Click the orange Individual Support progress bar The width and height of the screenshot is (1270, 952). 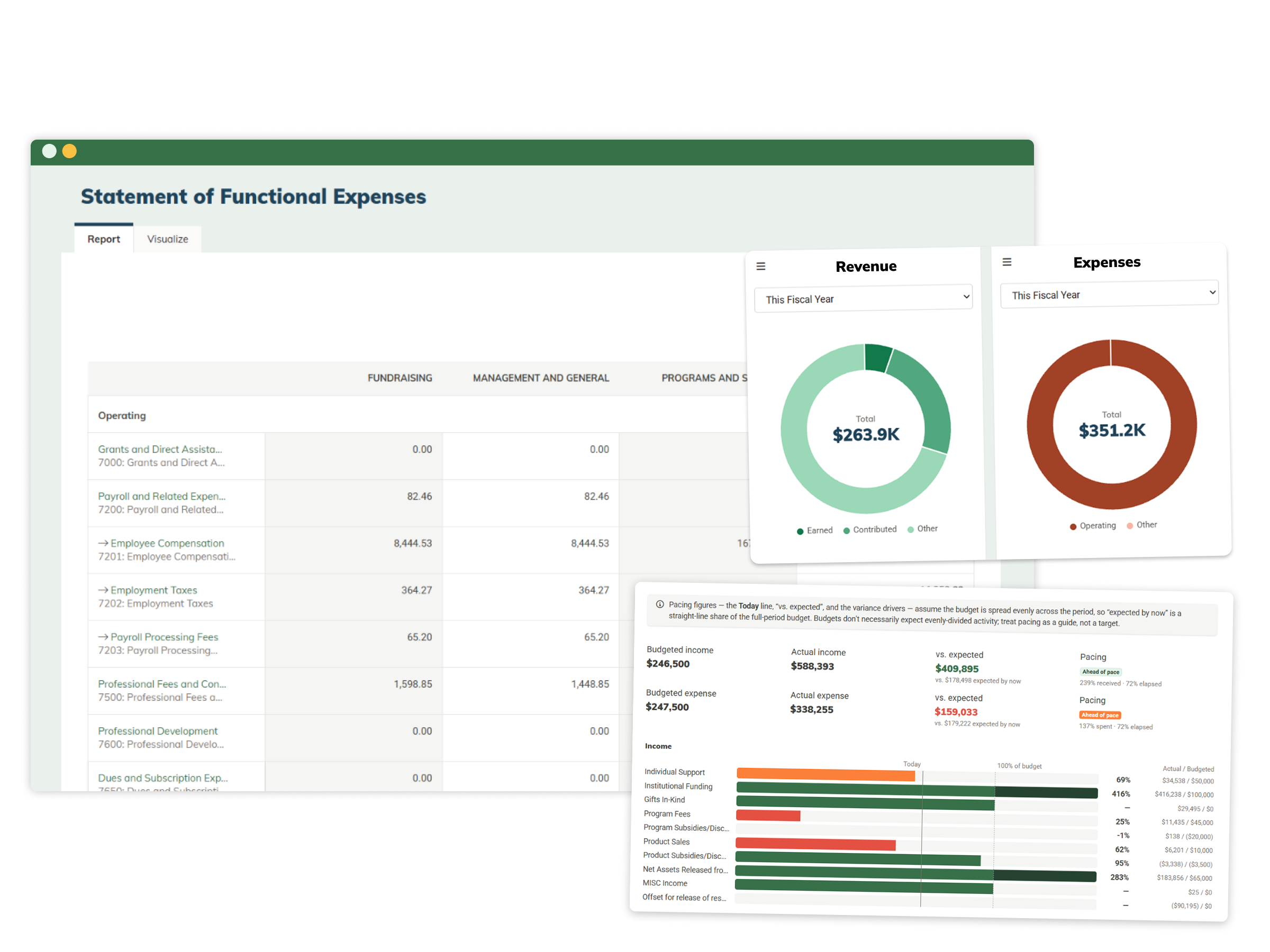(x=825, y=775)
